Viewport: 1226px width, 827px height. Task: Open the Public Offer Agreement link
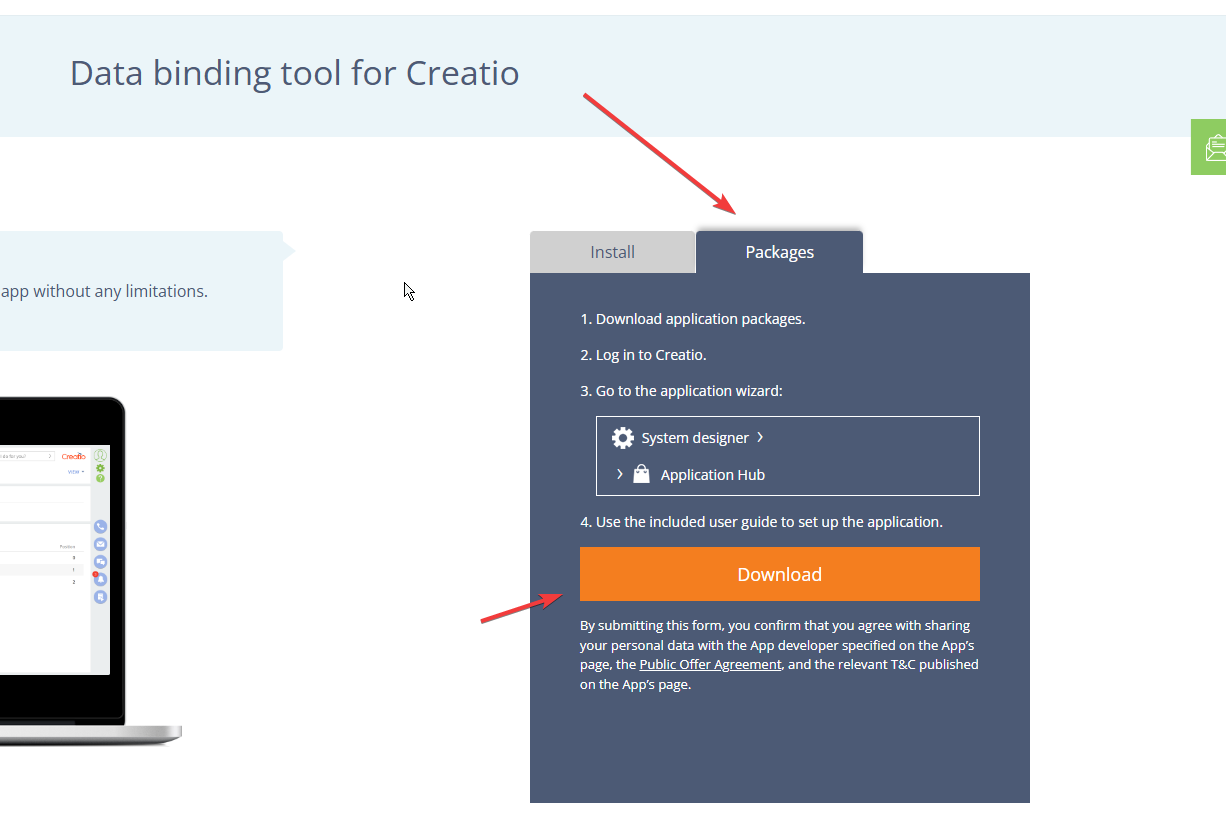(x=710, y=664)
